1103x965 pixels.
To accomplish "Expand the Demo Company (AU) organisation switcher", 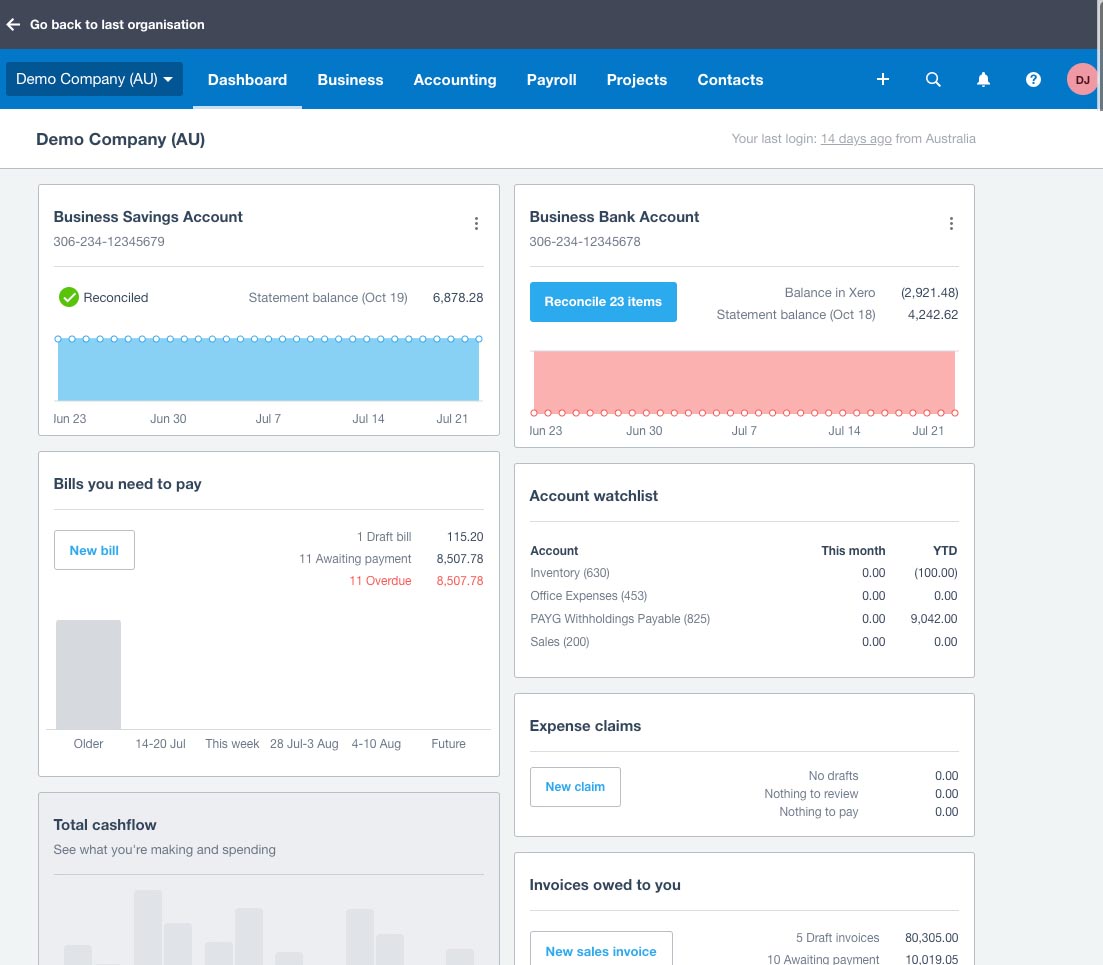I will tap(94, 79).
